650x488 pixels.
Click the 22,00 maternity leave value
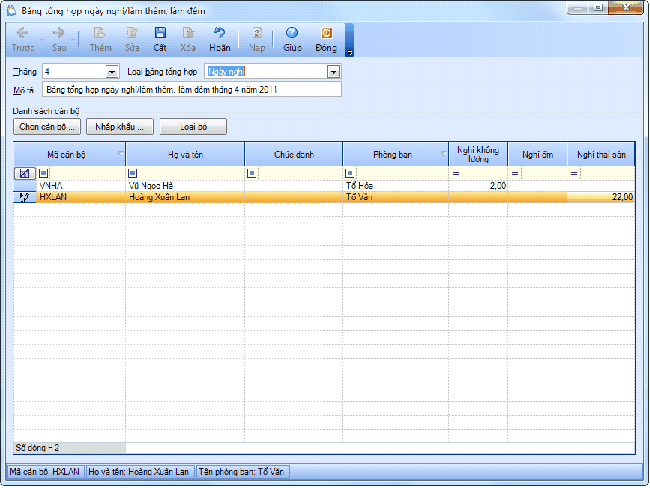(x=622, y=197)
